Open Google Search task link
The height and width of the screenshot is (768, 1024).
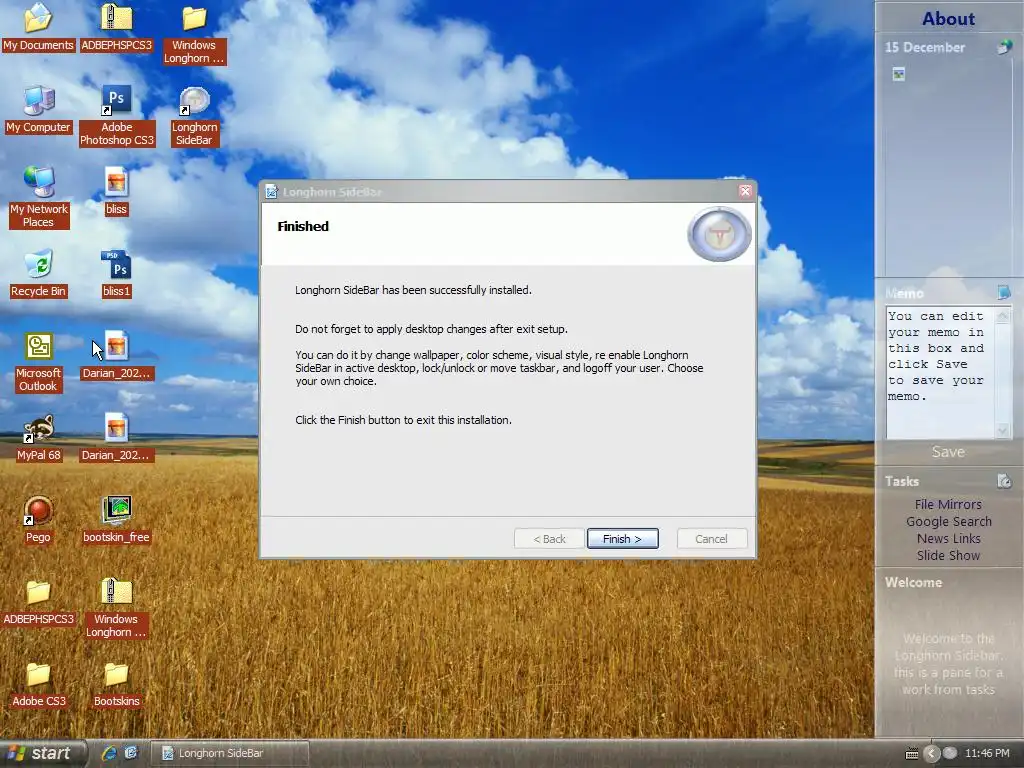pos(948,521)
